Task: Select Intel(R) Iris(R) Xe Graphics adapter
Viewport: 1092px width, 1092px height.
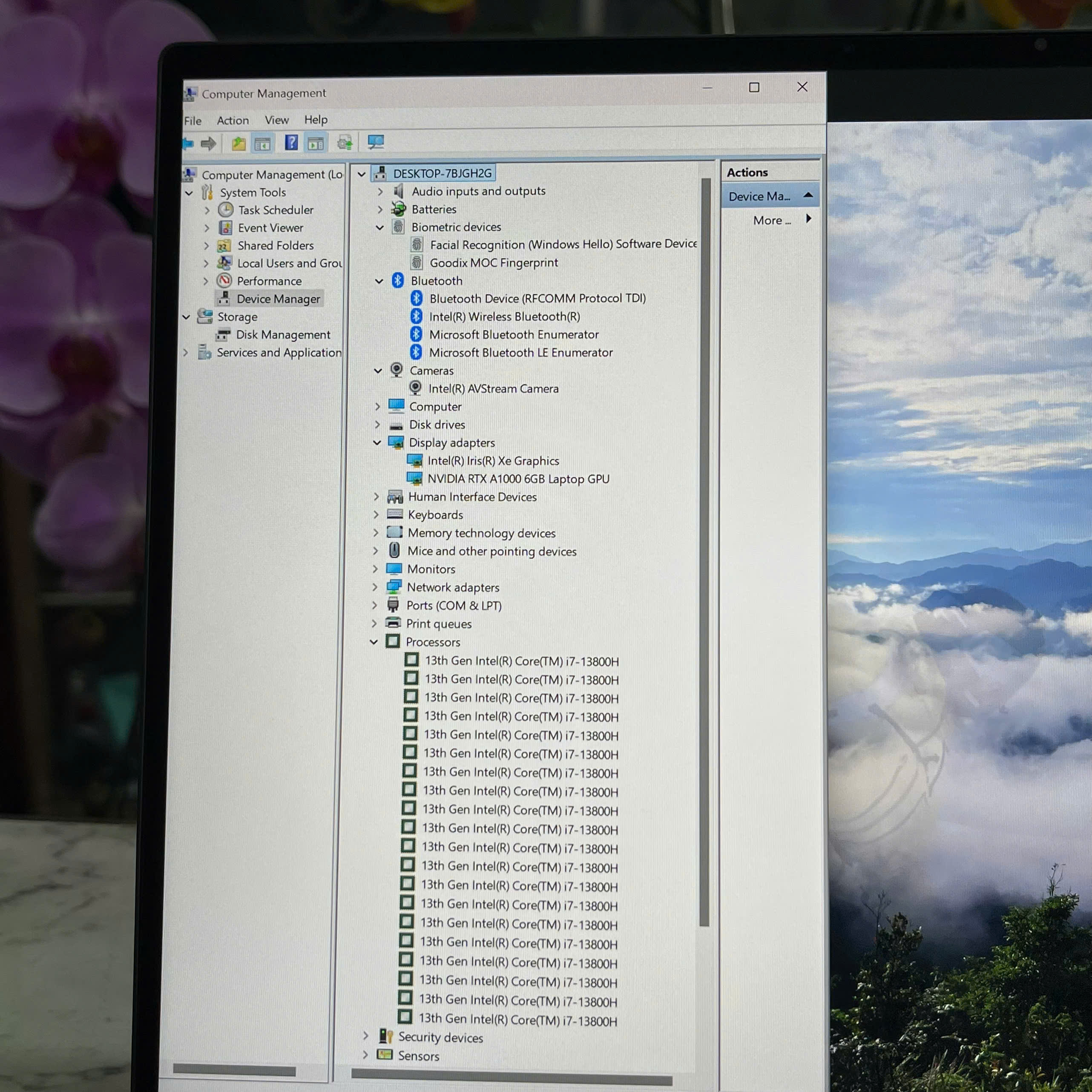Action: [x=494, y=461]
